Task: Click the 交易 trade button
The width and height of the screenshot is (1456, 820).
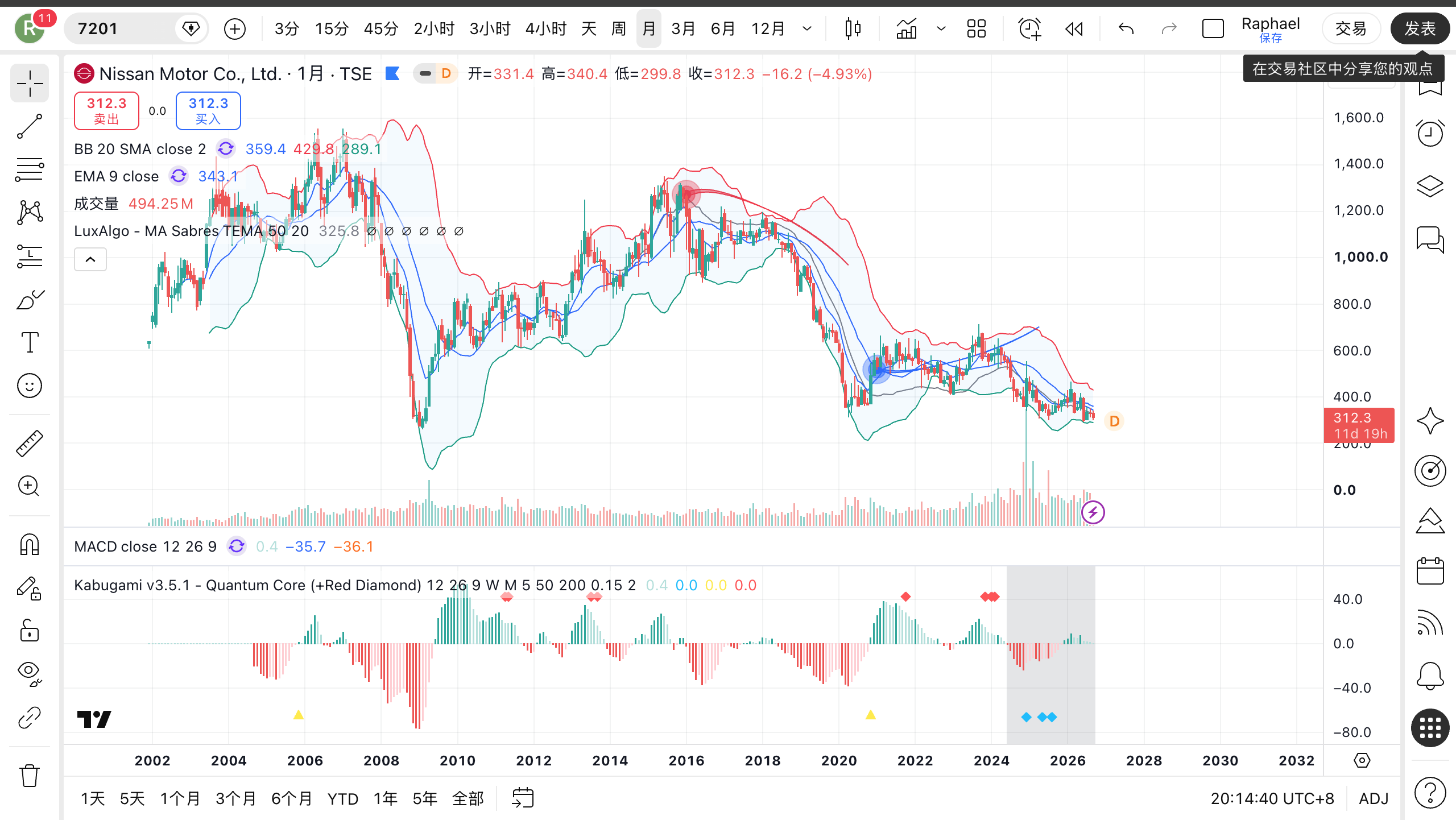Action: click(1351, 28)
